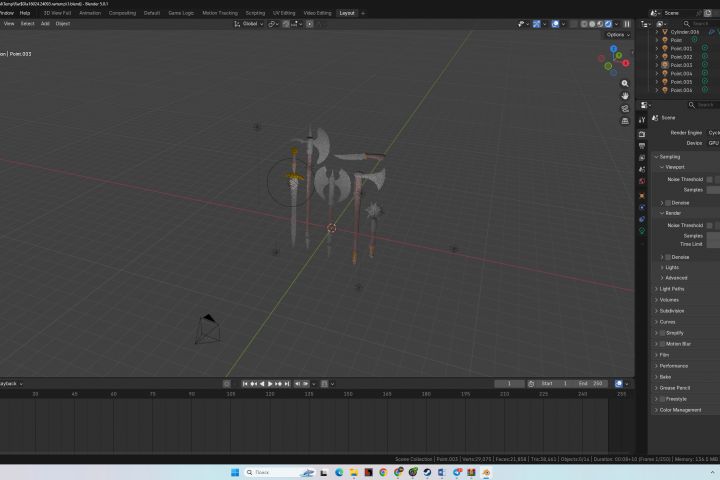Click the End frame 250 field
The width and height of the screenshot is (720, 480).
[x=591, y=384]
